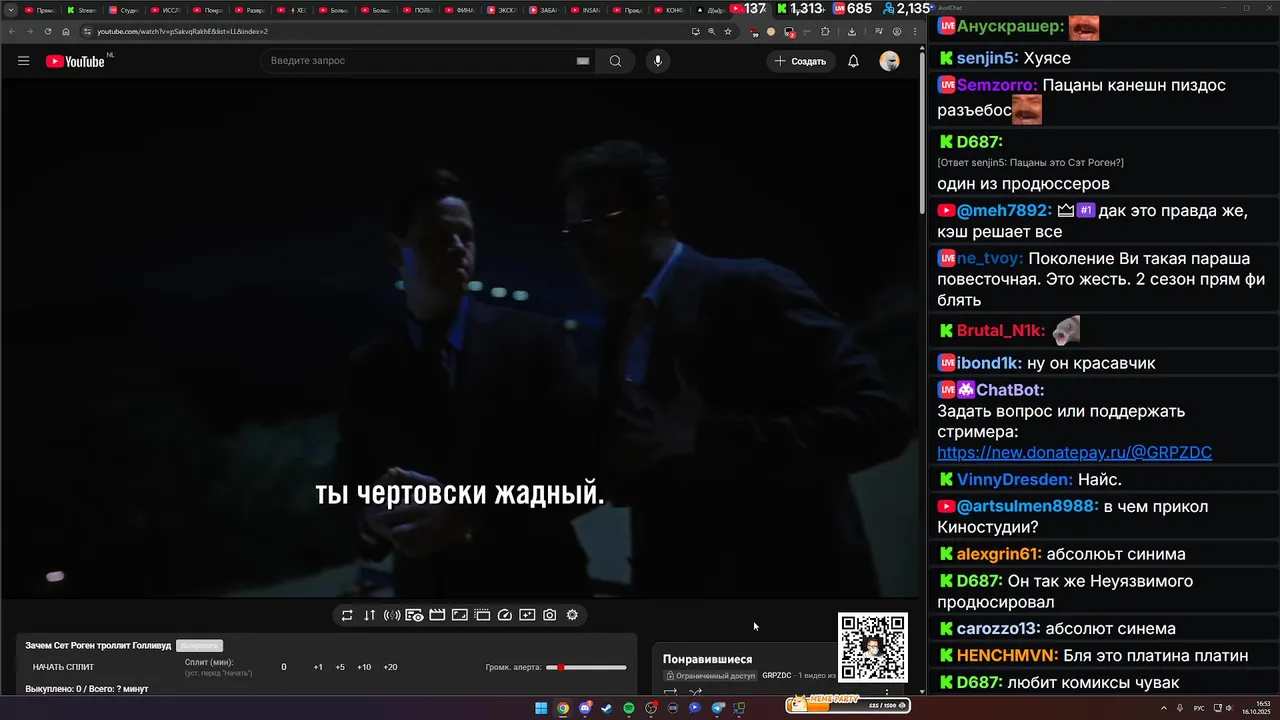The height and width of the screenshot is (720, 1280).
Task: Click the QR code image
Action: tap(873, 647)
